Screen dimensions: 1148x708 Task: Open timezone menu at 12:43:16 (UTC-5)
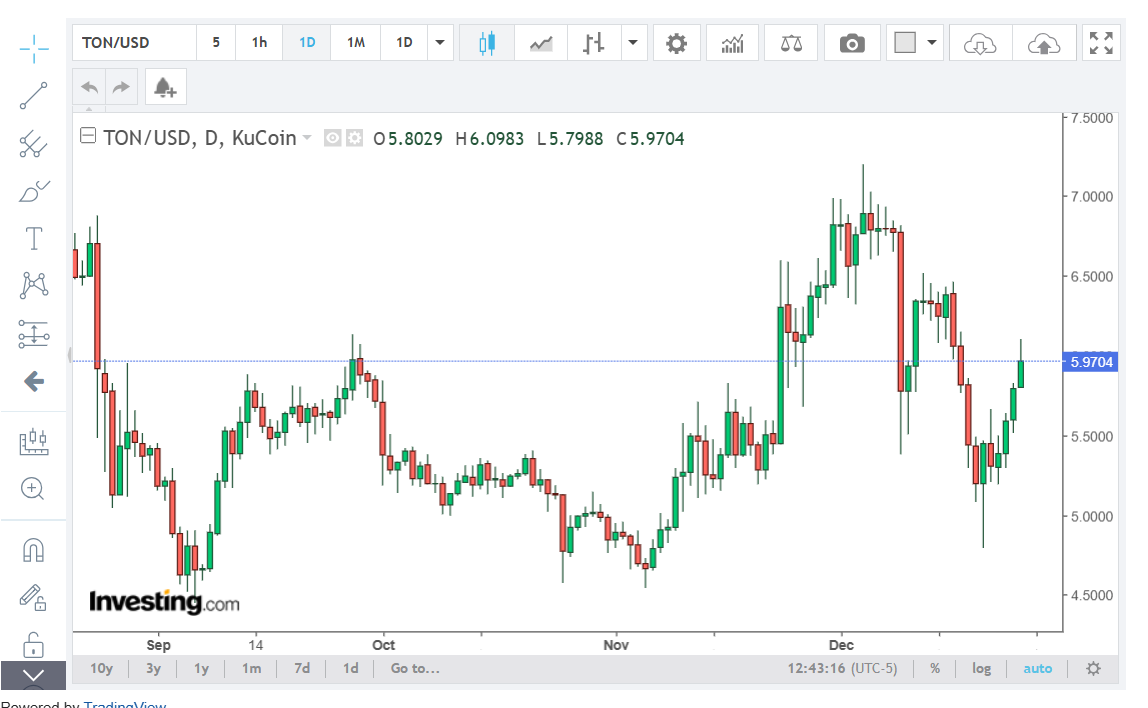842,668
